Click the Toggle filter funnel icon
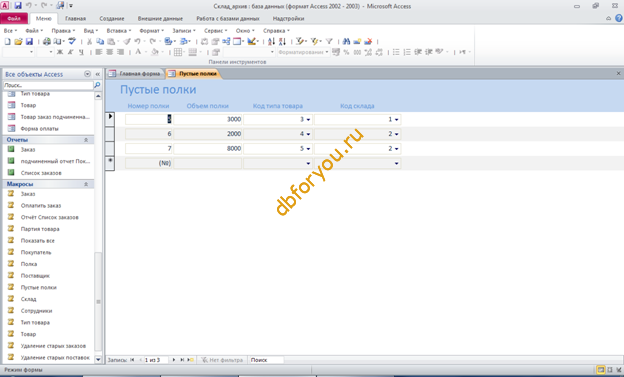 pos(329,41)
